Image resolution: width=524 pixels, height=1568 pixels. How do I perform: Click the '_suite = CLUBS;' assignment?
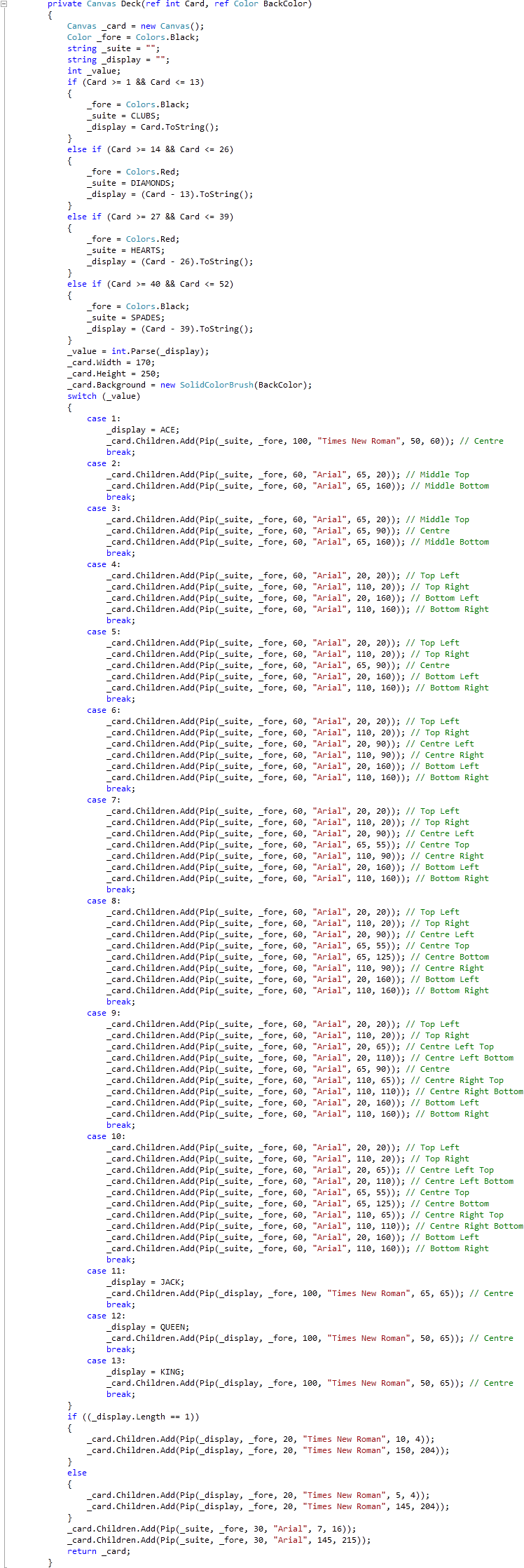click(x=123, y=116)
